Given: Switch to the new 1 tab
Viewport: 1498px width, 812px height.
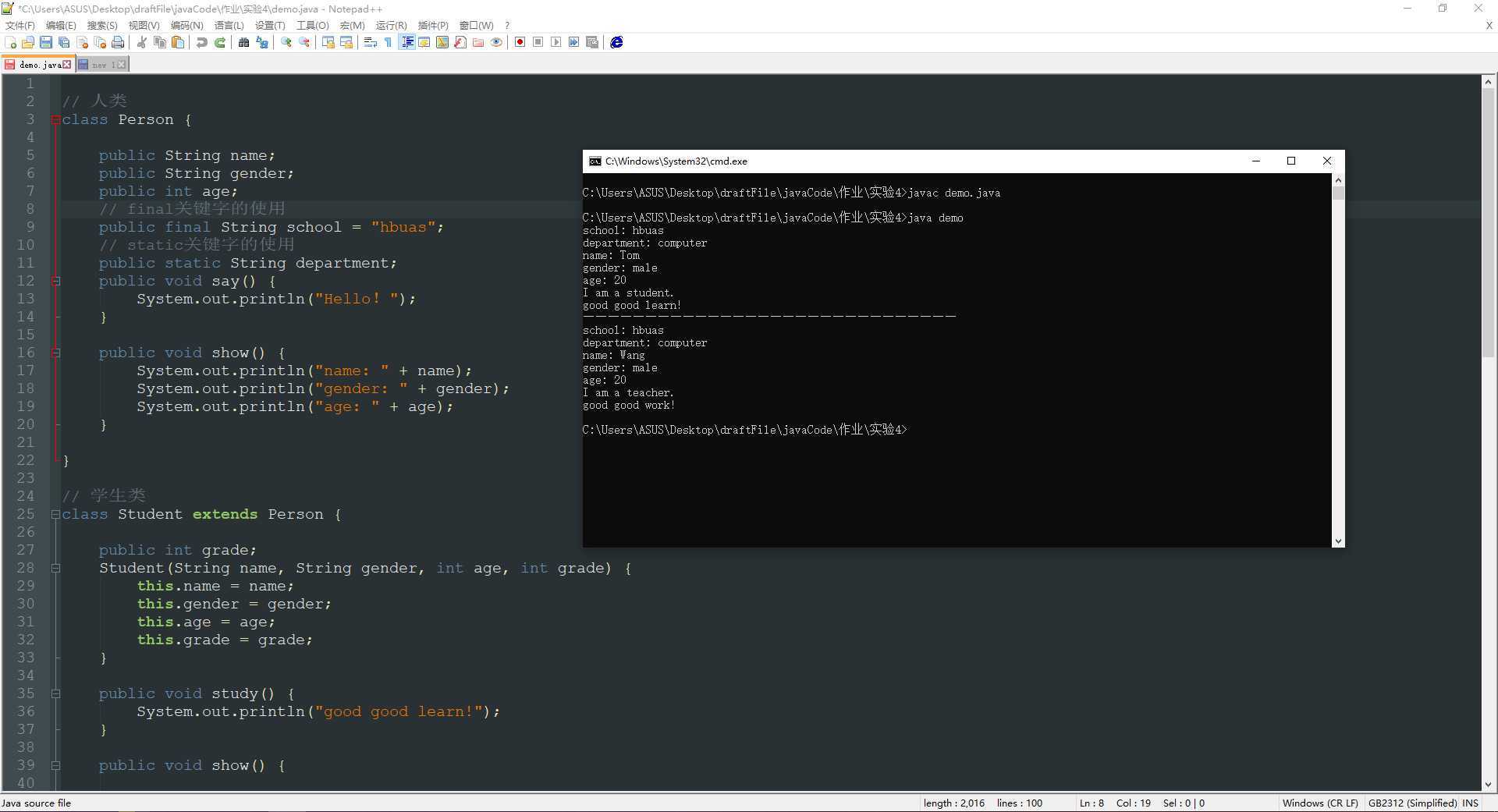Looking at the screenshot, I should [102, 65].
